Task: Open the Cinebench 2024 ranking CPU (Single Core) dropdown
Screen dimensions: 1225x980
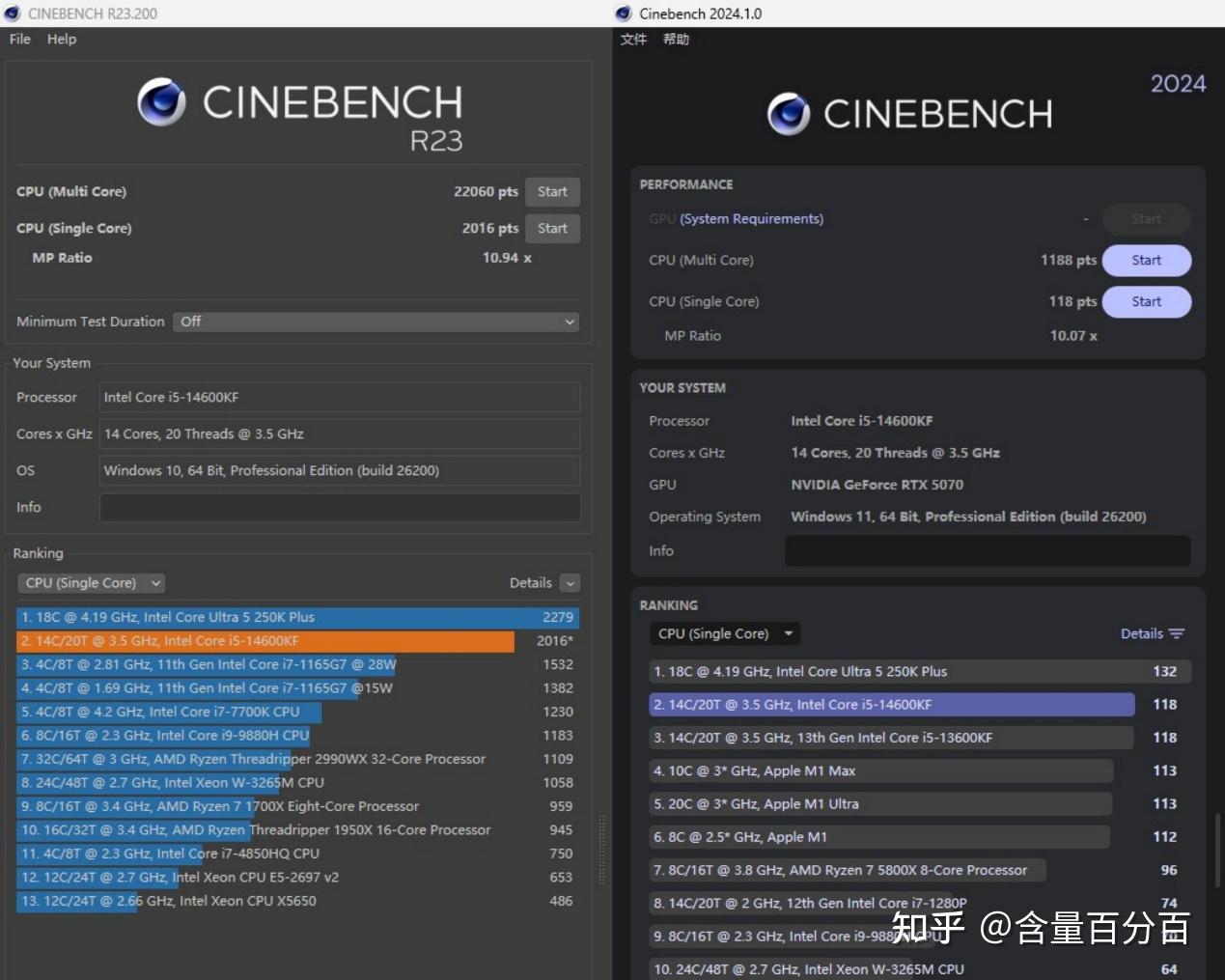Action: pyautogui.click(x=725, y=634)
